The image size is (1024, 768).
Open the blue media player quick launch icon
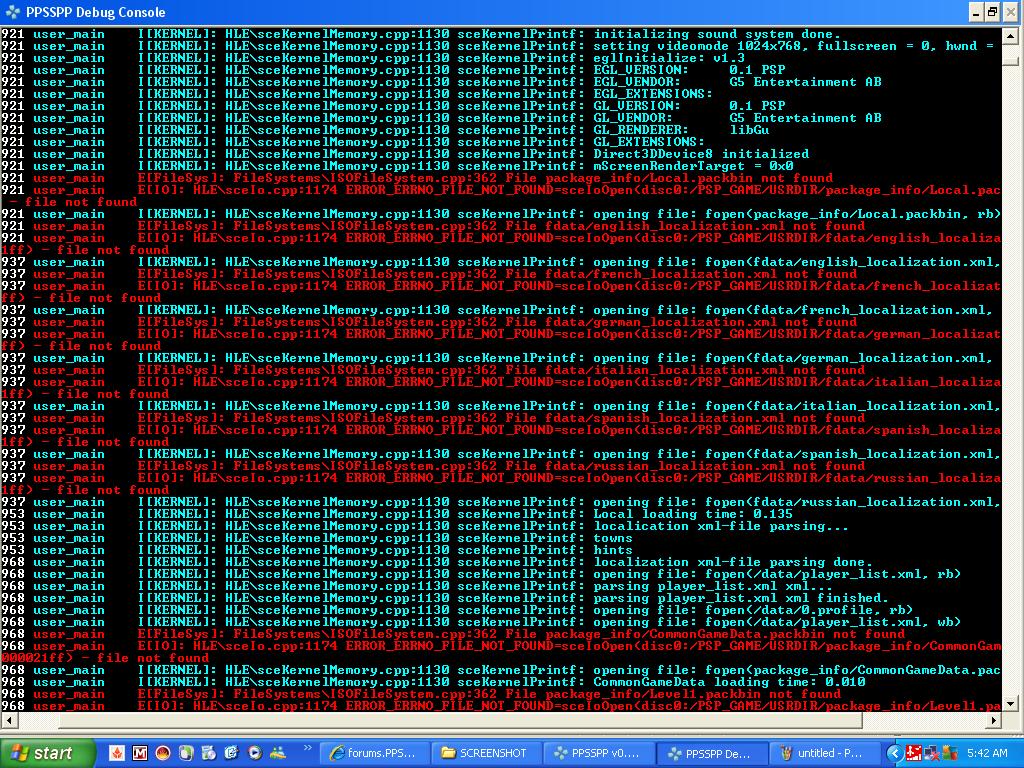254,753
